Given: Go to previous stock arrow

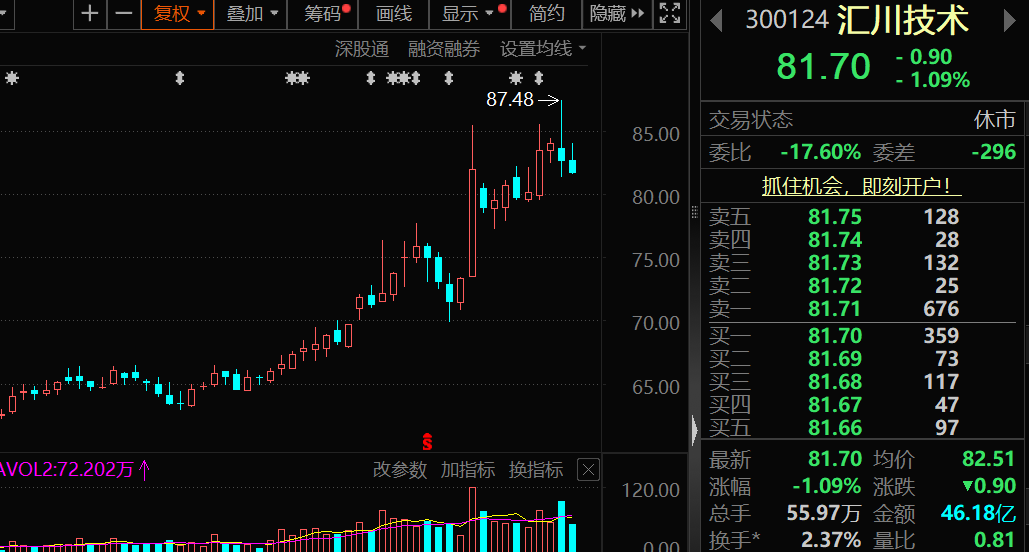Looking at the screenshot, I should (x=717, y=20).
